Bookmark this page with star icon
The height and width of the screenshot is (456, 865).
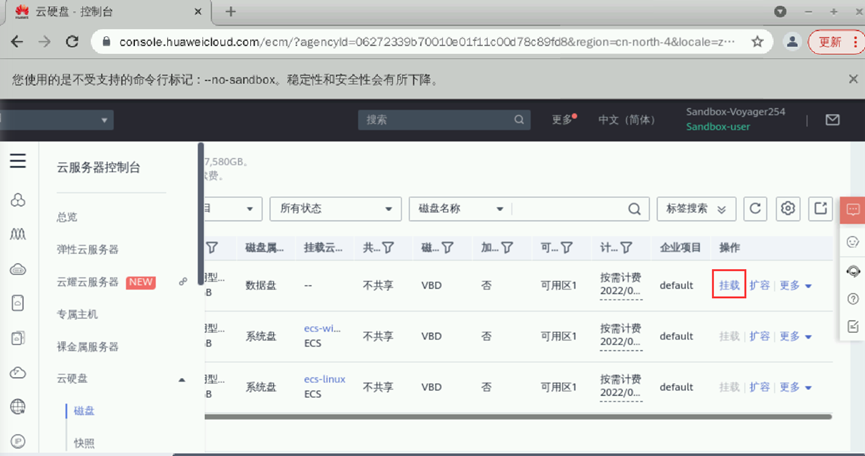coord(757,42)
